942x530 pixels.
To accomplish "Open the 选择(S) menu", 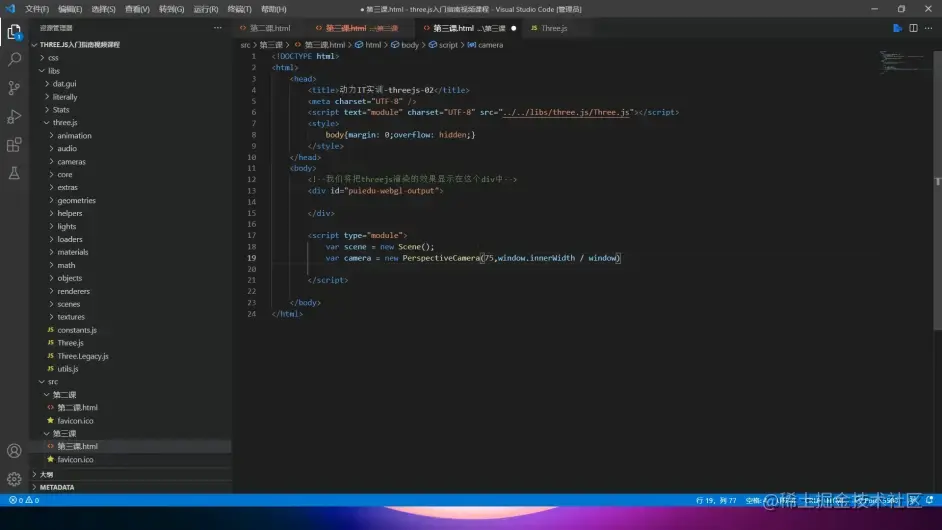I will point(103,9).
